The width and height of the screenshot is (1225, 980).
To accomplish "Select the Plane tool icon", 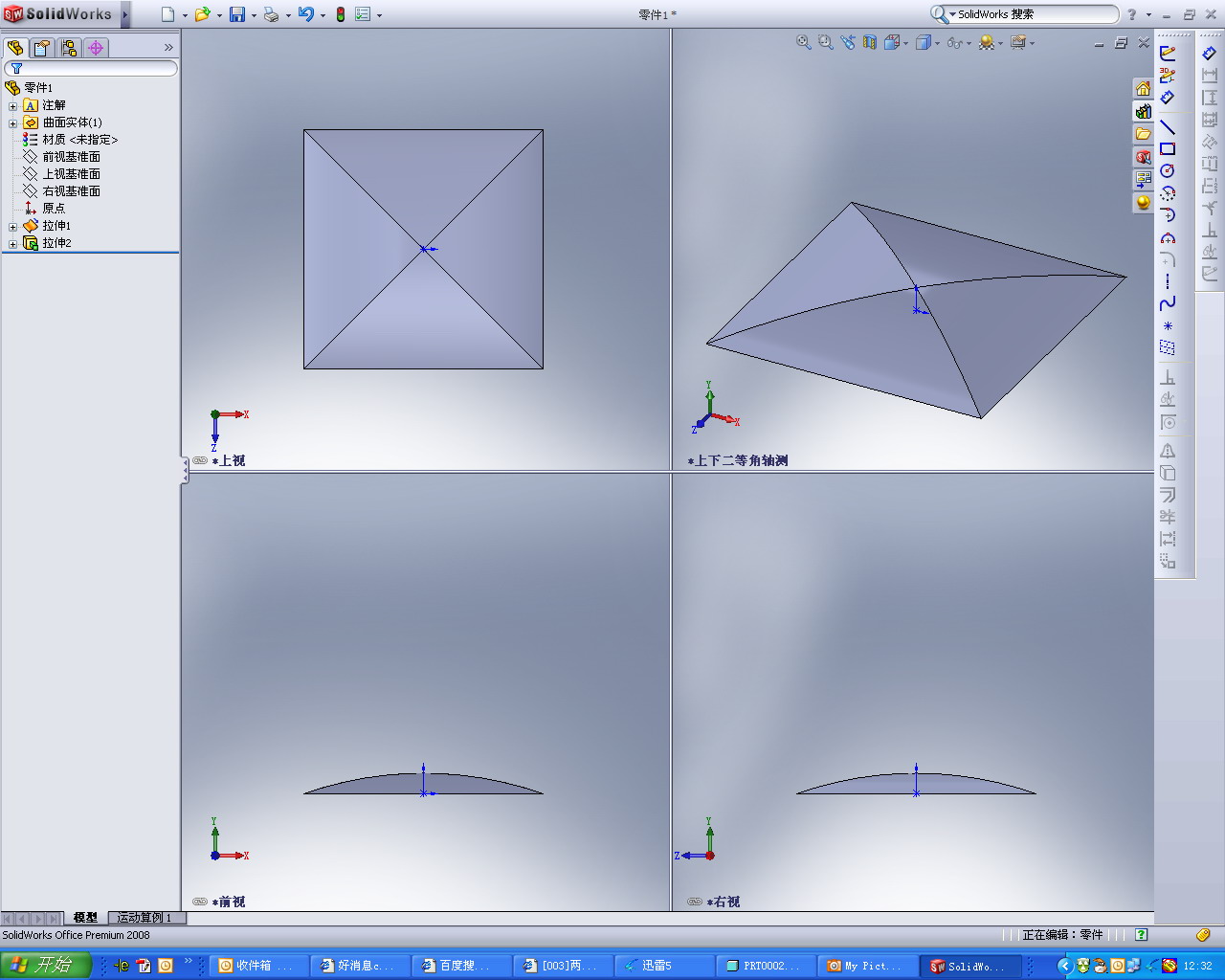I will [x=1168, y=348].
